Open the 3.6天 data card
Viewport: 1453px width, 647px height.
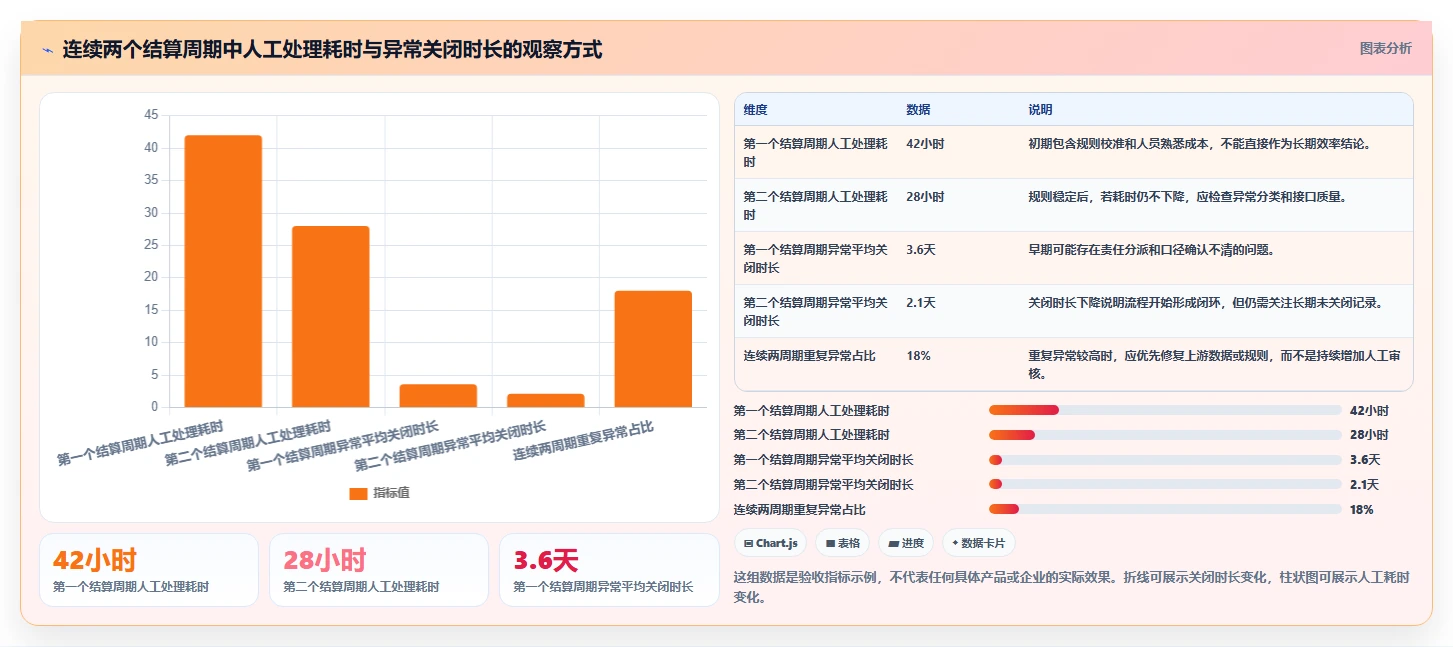tap(609, 570)
